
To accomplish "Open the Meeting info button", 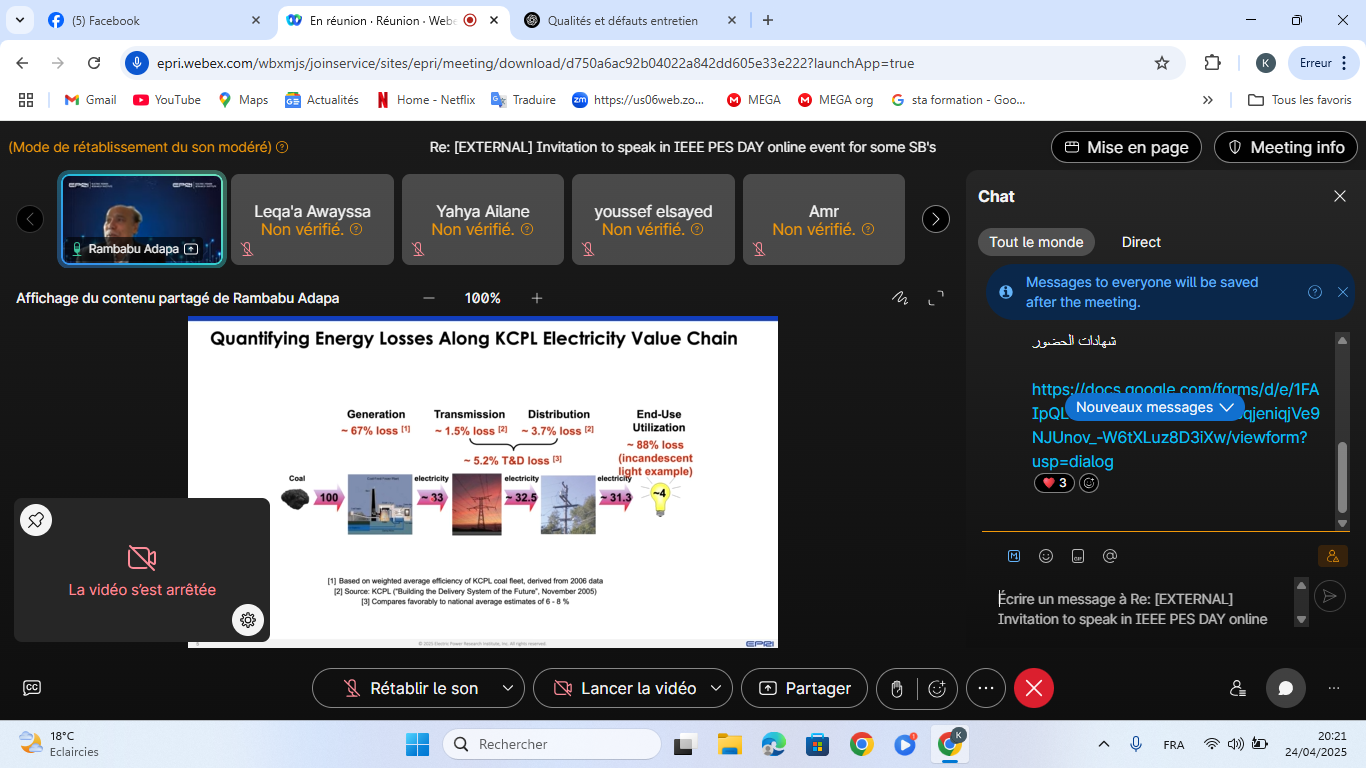I will [x=1285, y=147].
